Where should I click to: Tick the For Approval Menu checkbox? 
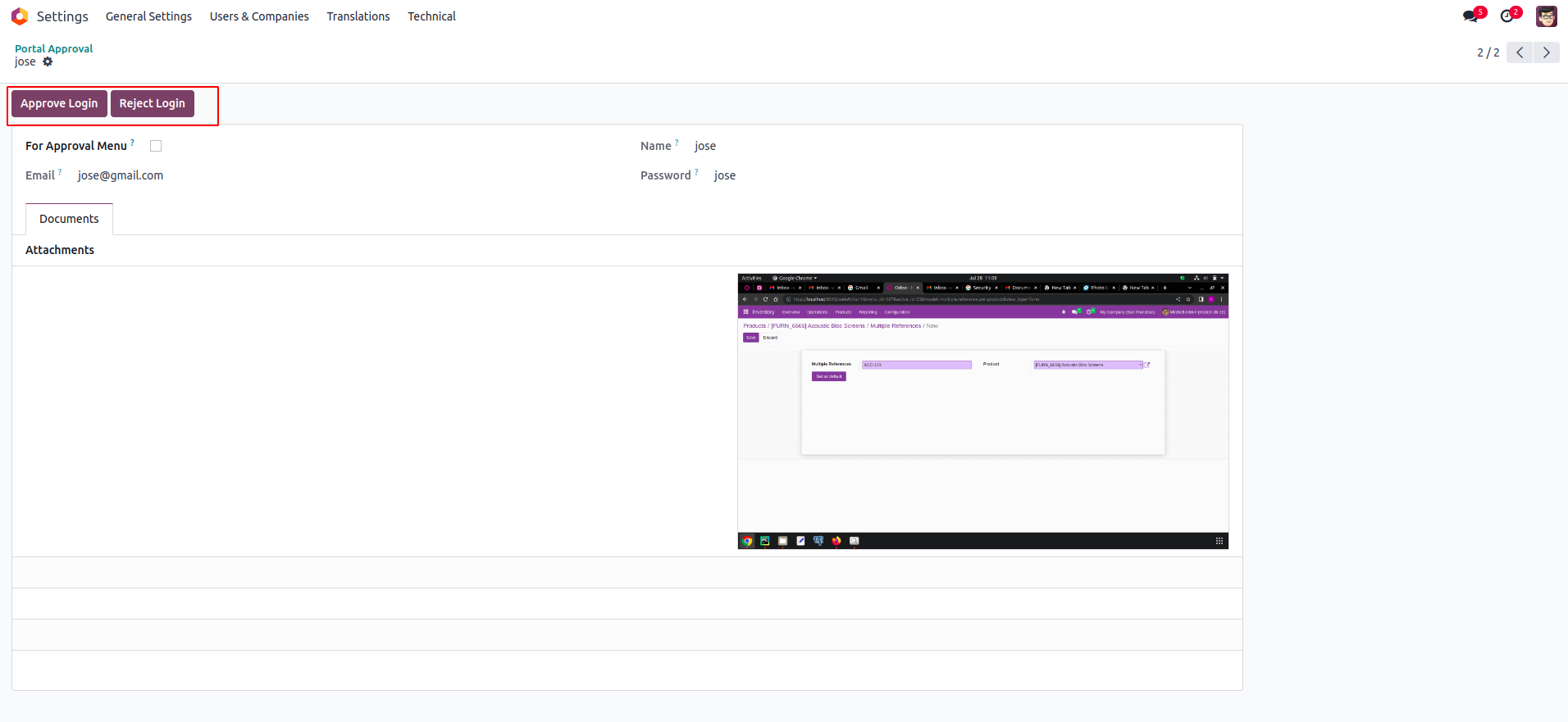coord(156,146)
